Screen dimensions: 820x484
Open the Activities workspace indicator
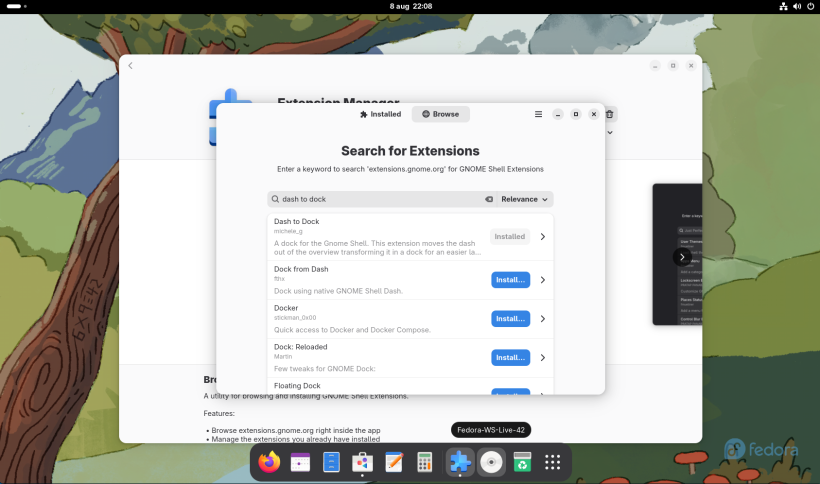click(17, 6)
